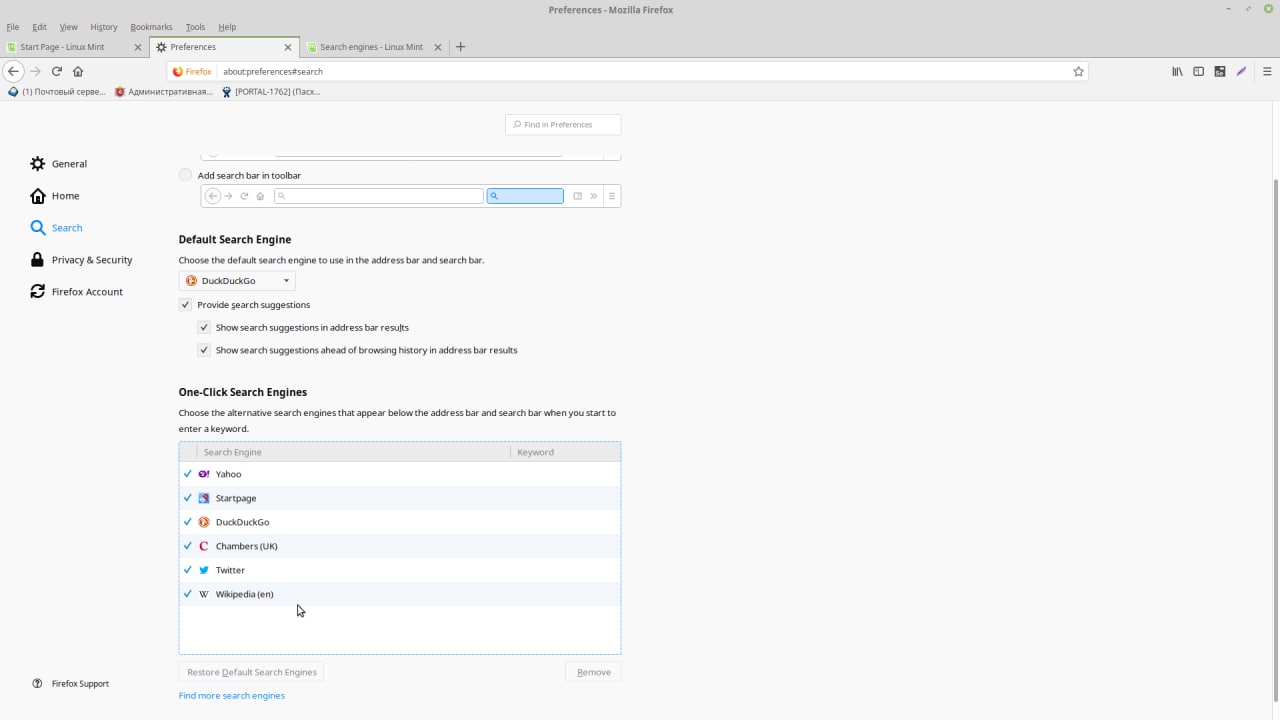Uncheck the Wikipedia (en) one-click engine
Screen dimensions: 1280x720
click(187, 594)
